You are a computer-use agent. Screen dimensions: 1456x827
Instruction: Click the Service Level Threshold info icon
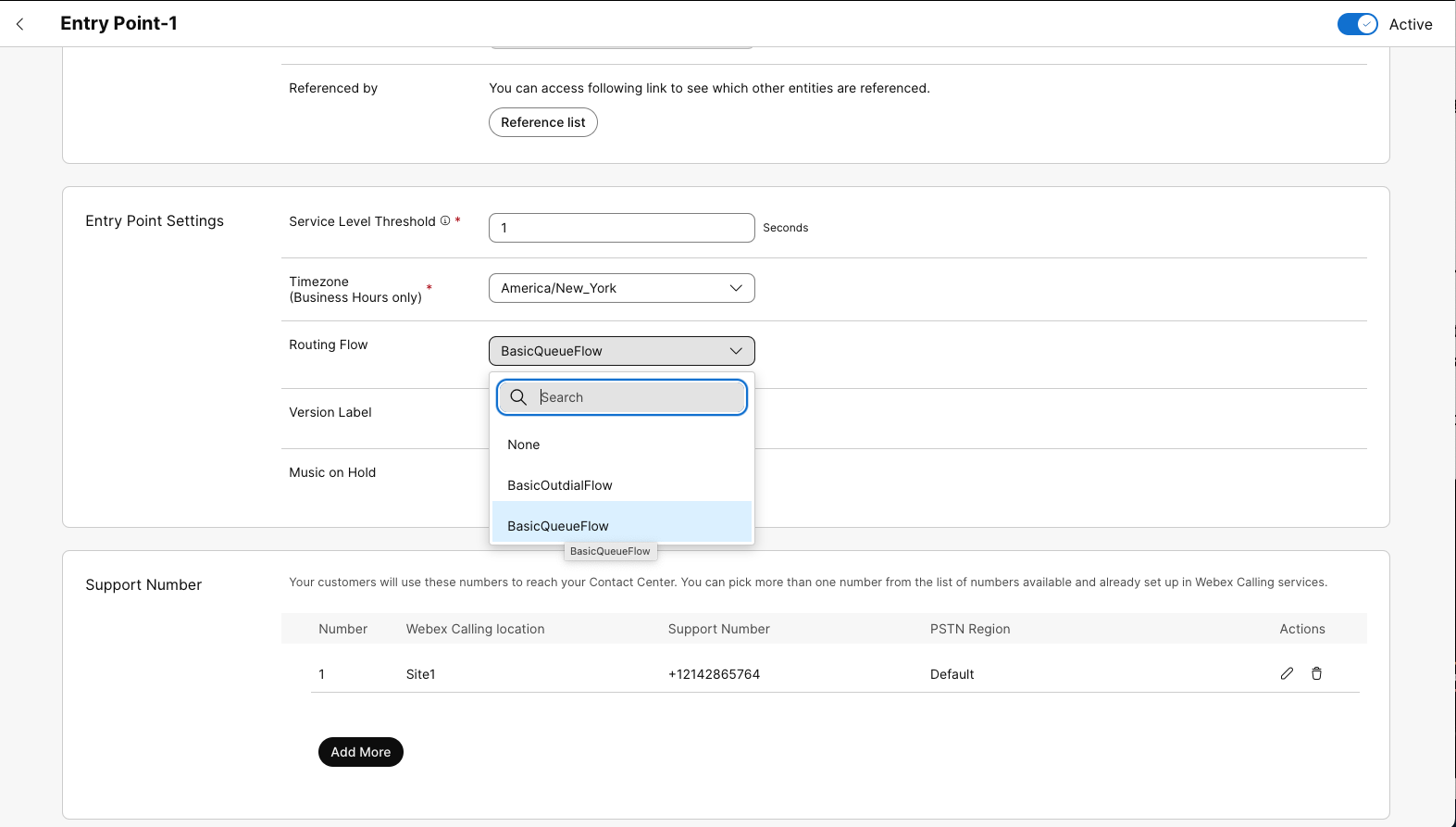click(445, 220)
